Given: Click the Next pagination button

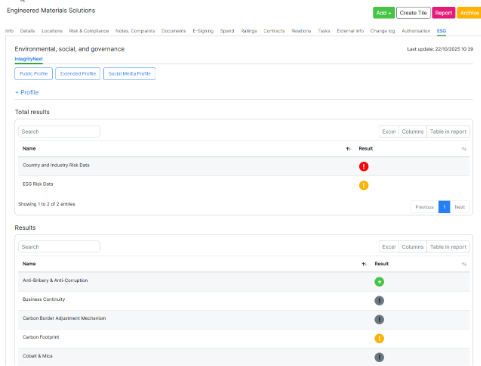Looking at the screenshot, I should pyautogui.click(x=460, y=207).
